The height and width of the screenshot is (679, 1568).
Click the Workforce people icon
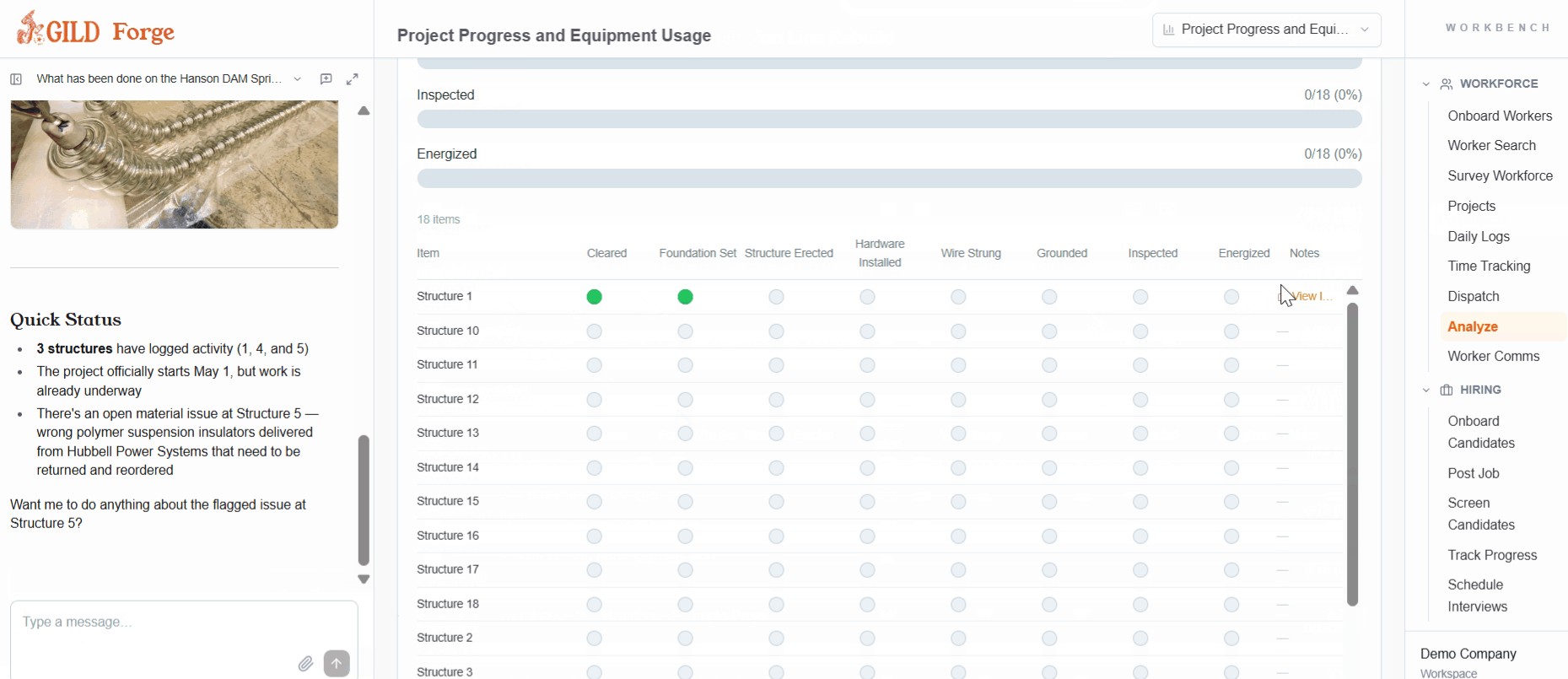pos(1447,84)
